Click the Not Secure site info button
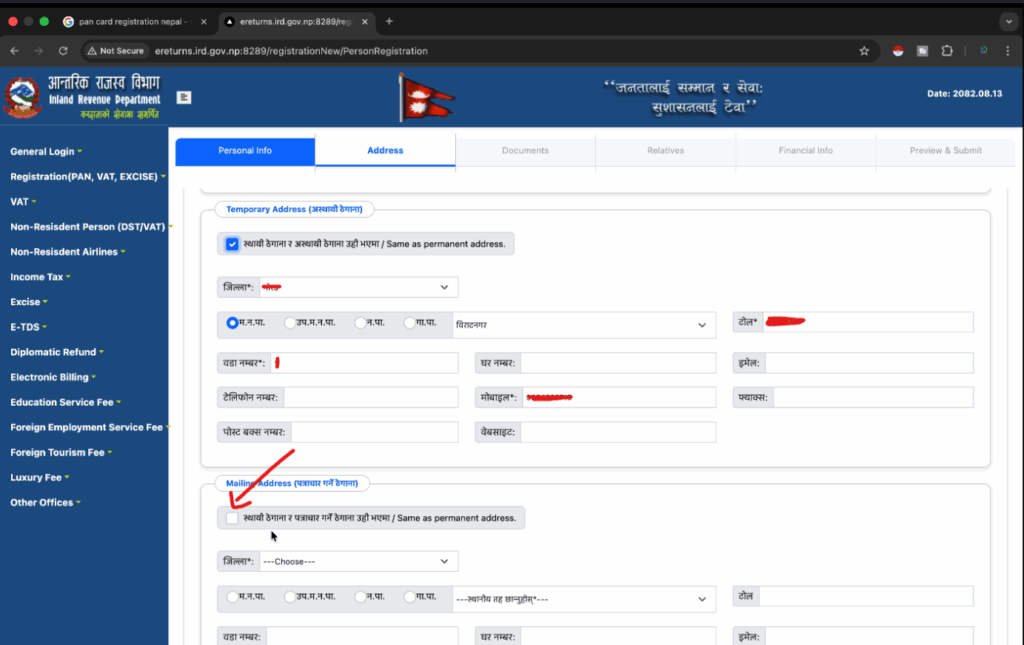 [x=116, y=51]
